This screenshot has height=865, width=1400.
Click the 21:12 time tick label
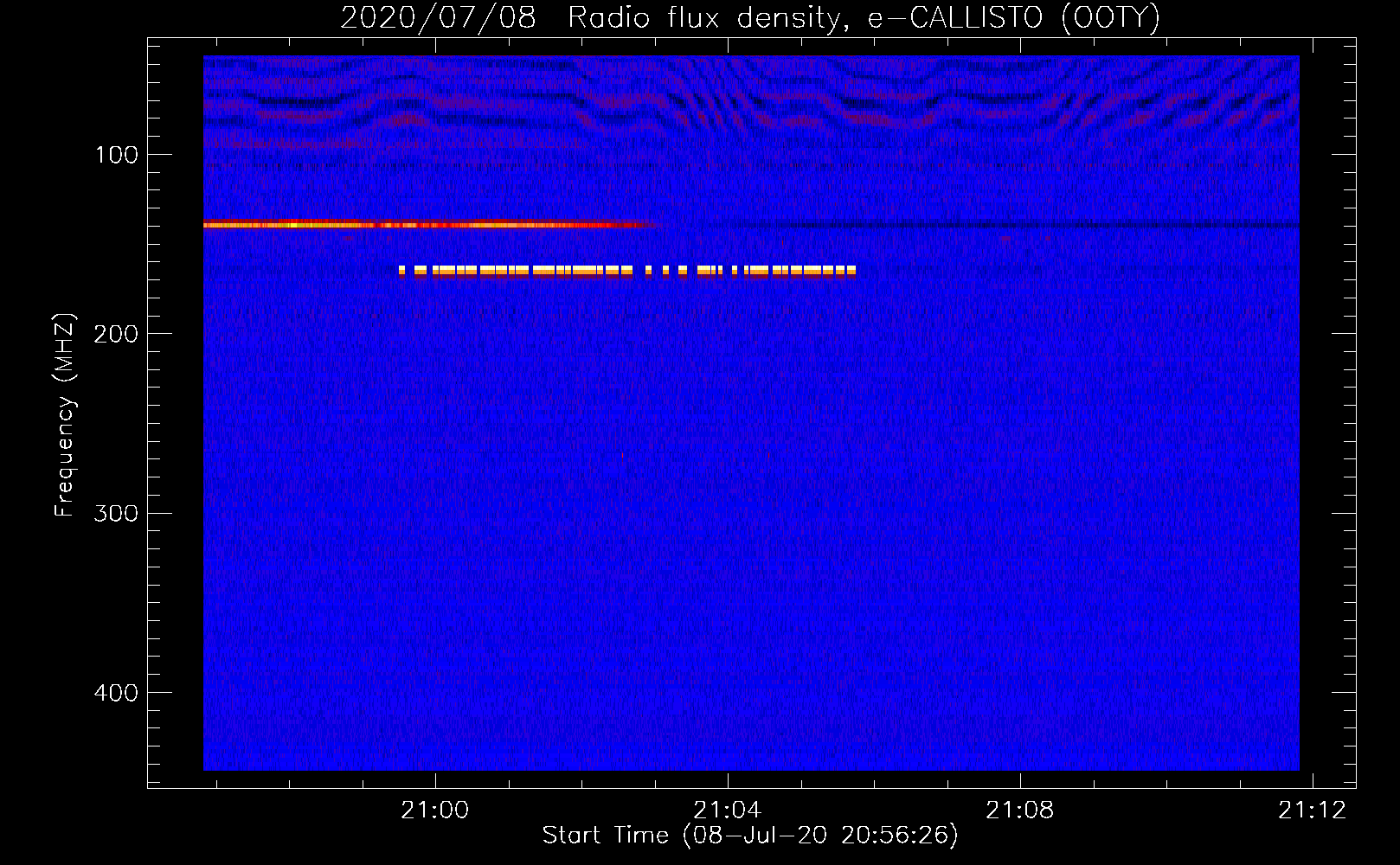coord(1313,810)
